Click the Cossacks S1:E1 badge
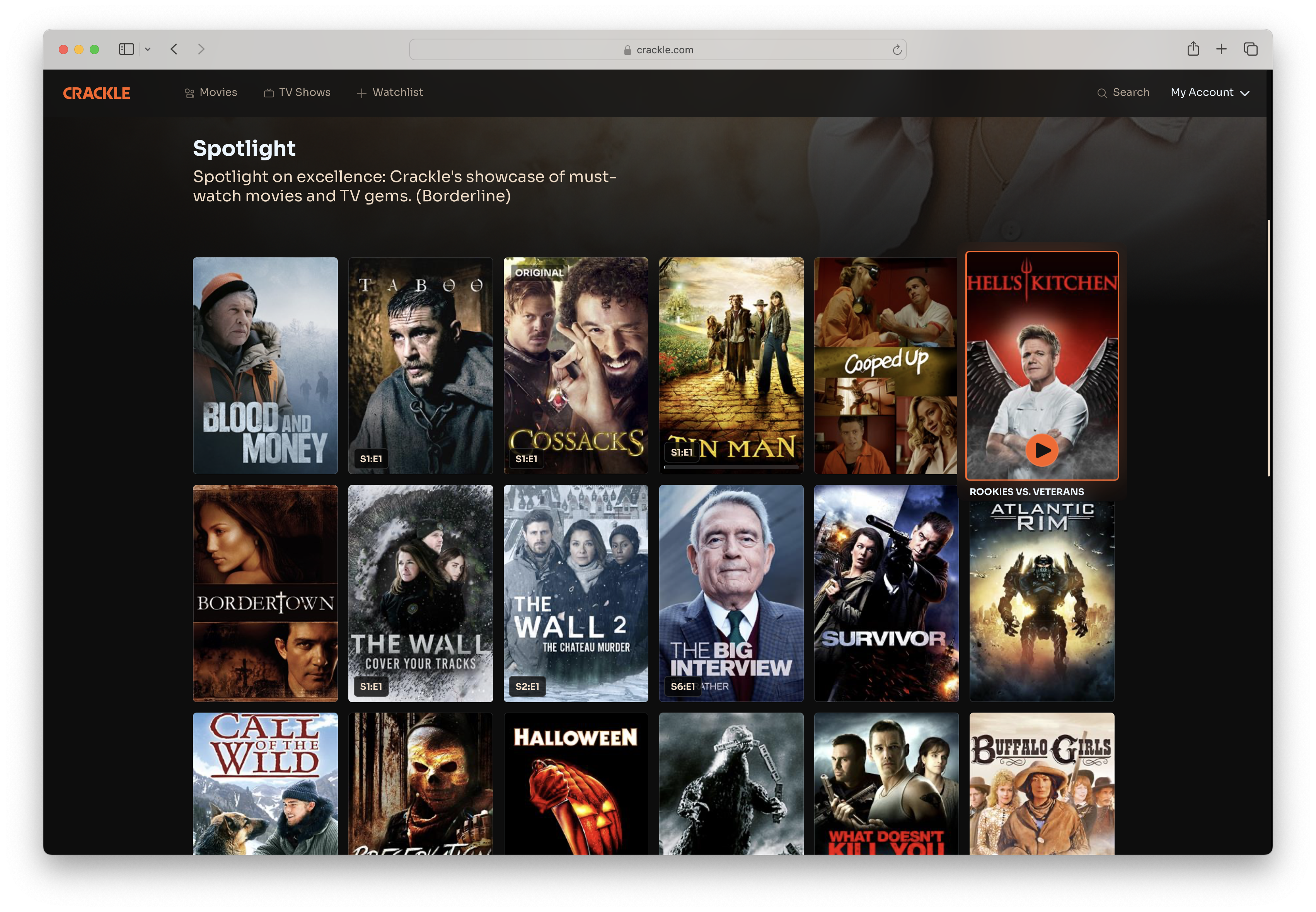This screenshot has width=1316, height=912. (526, 458)
